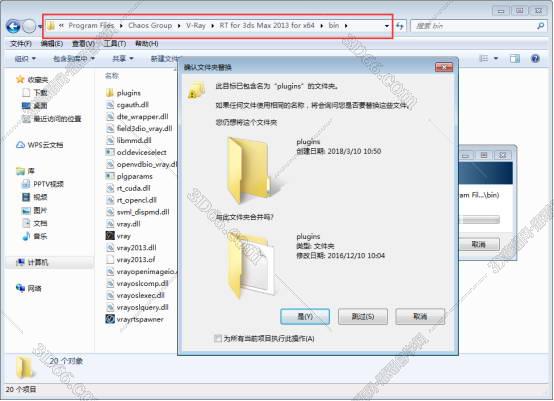Screen dimensions: 554x401
Task: Select the vrayrtspawner application icon
Action: [110, 319]
